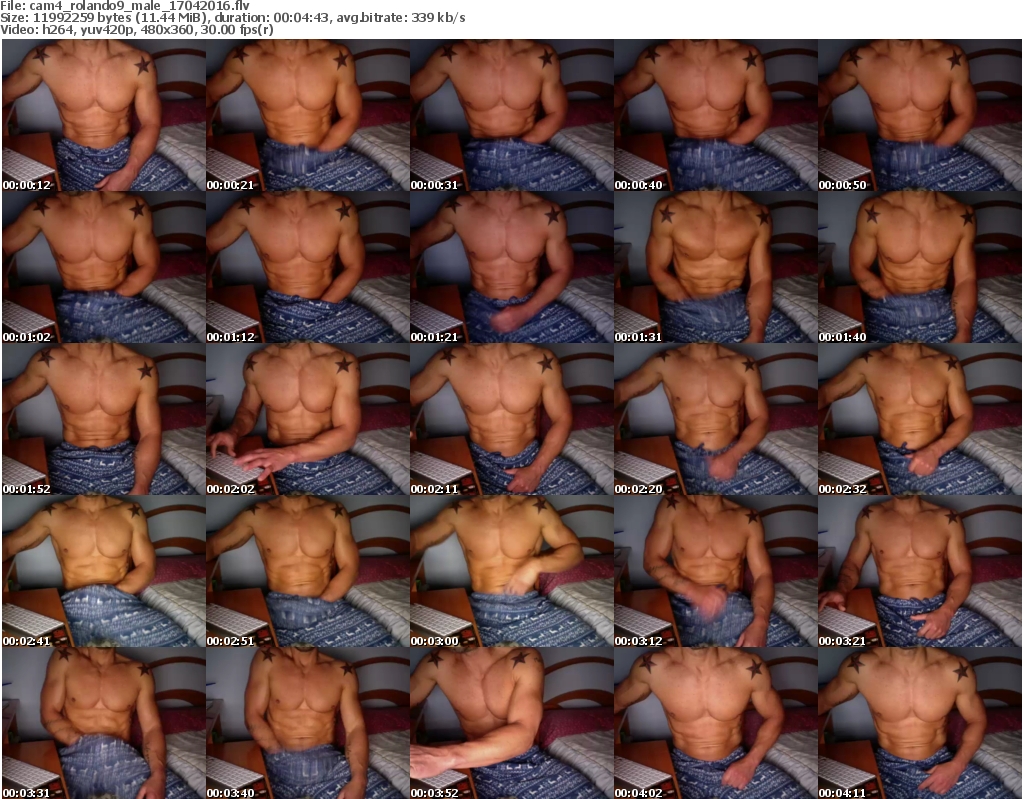Open the thumbnail stamped 00:01:12
The height and width of the screenshot is (799, 1024).
(308, 267)
